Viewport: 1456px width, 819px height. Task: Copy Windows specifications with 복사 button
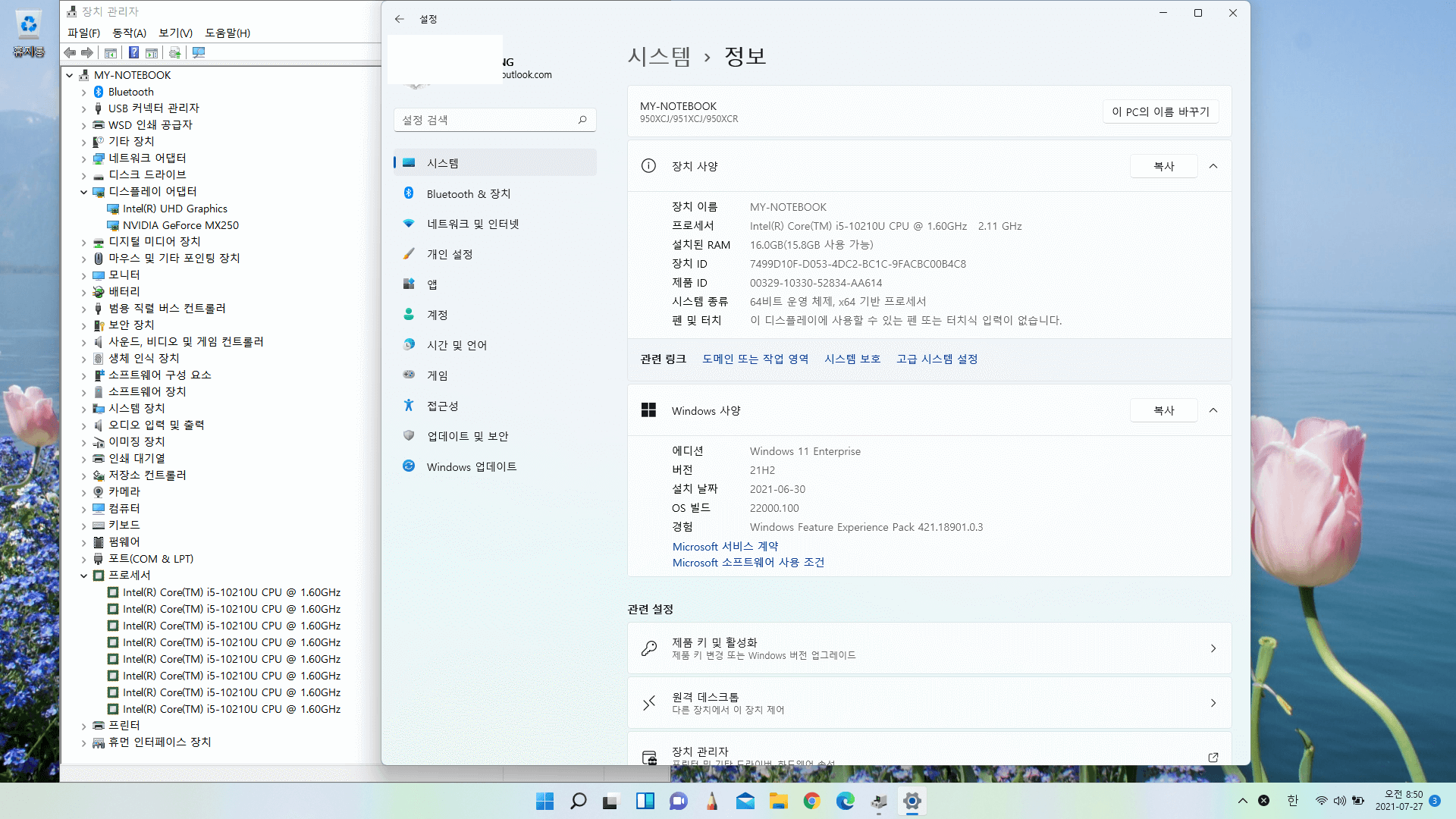1163,410
